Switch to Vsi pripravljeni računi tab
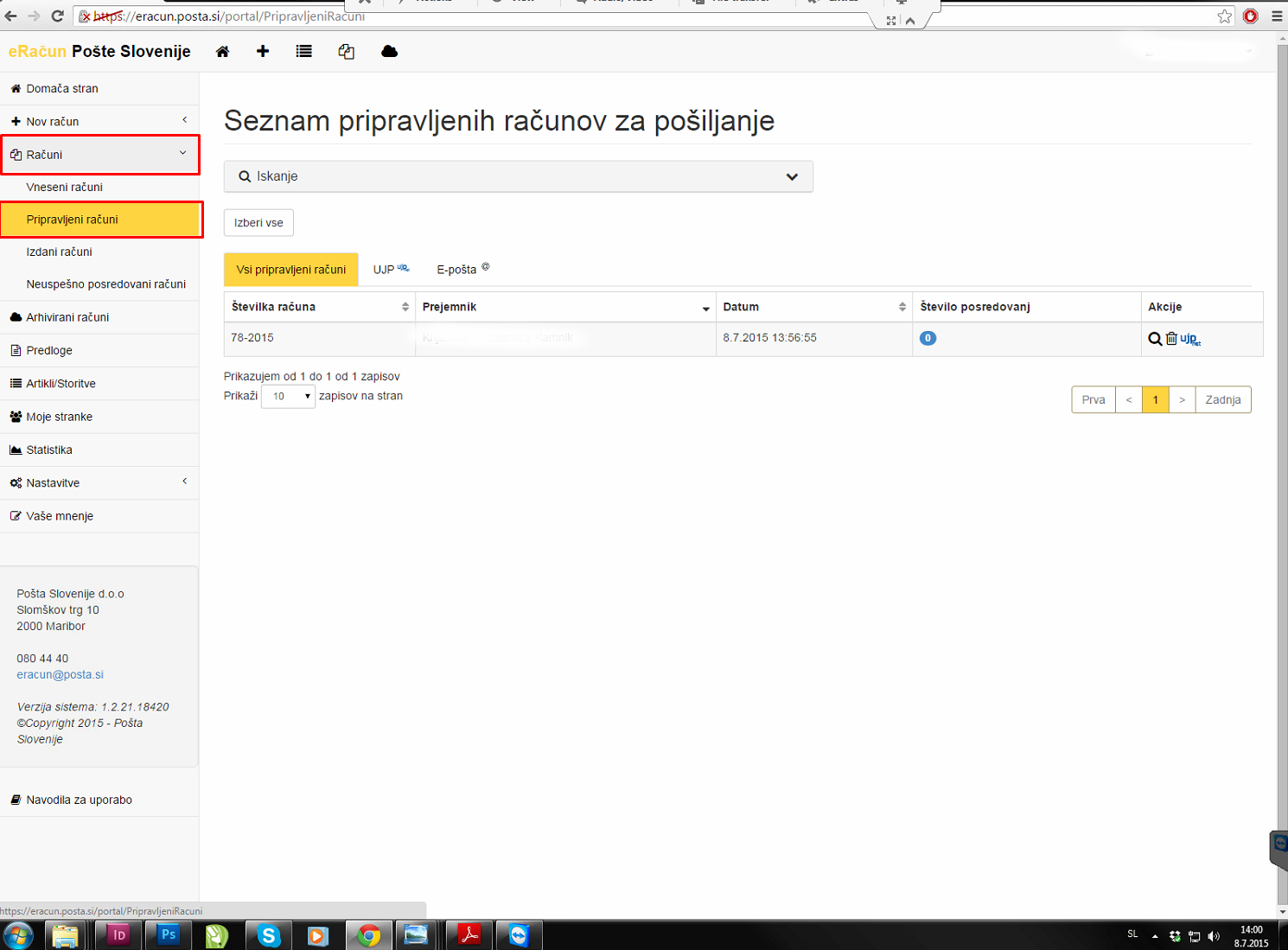1288x950 pixels. (290, 270)
